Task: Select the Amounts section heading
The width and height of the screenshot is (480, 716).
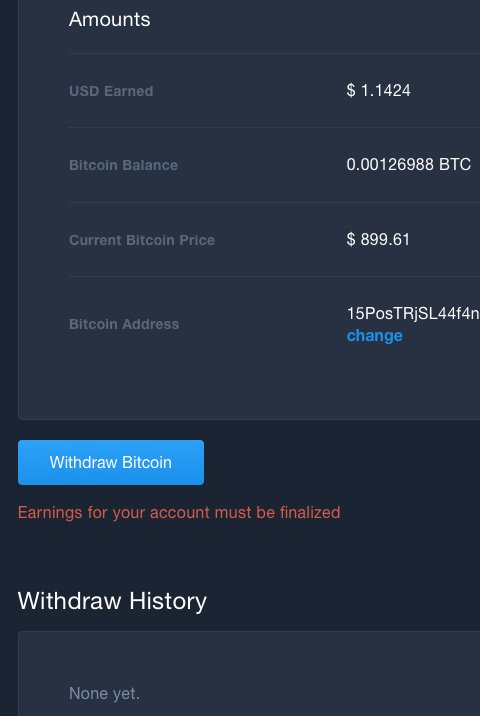Action: (110, 20)
